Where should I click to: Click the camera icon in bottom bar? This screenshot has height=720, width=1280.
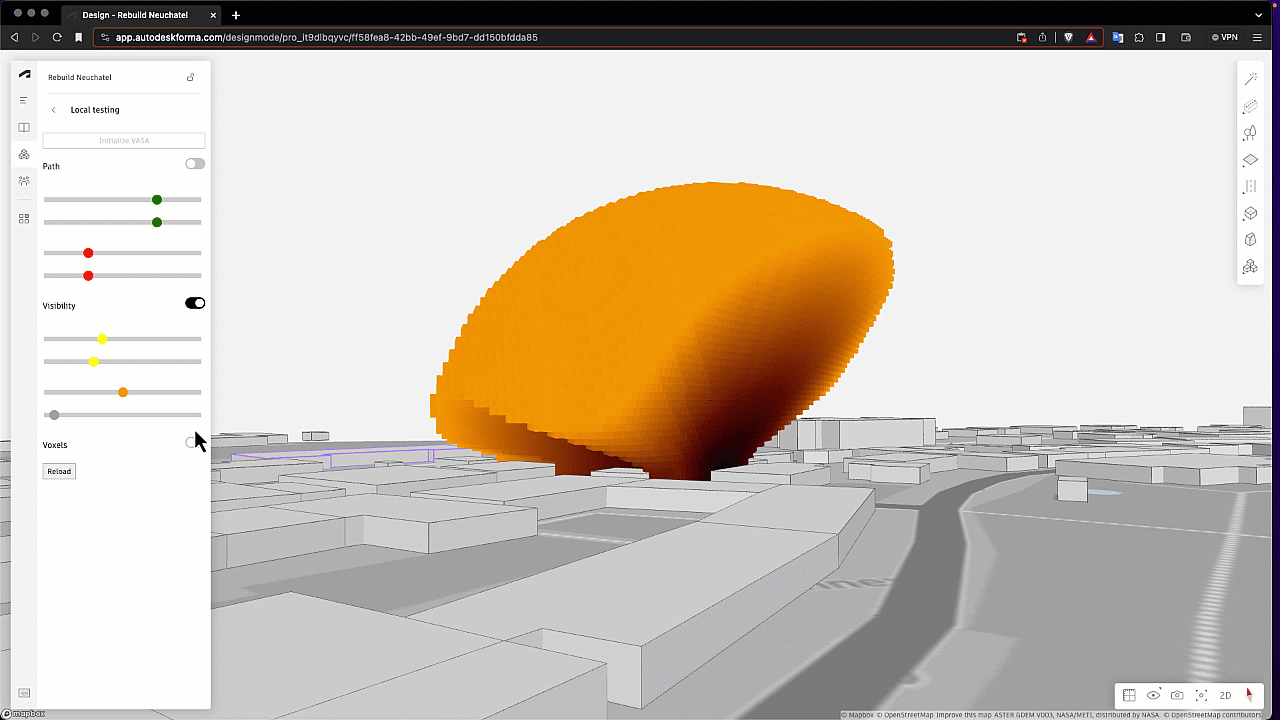click(1177, 695)
